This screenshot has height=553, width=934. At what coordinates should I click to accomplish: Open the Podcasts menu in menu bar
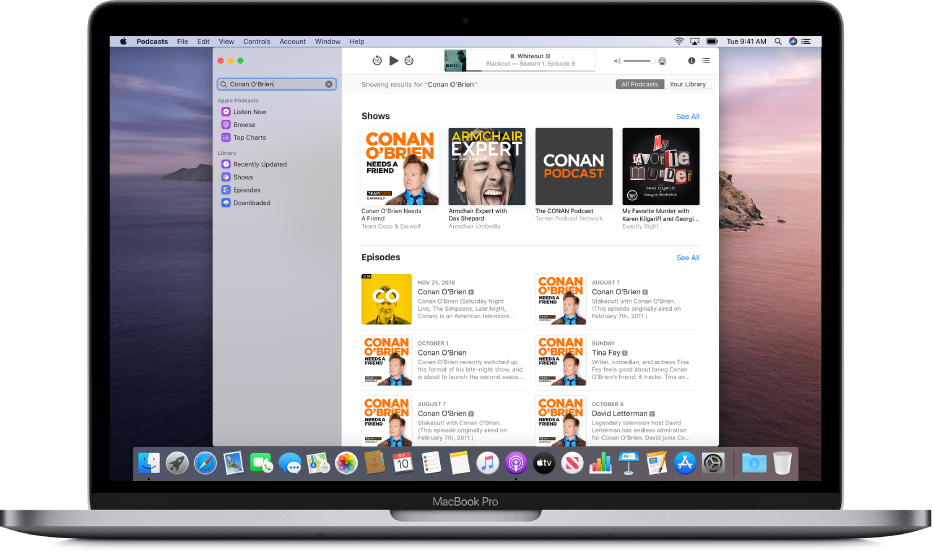[x=152, y=42]
